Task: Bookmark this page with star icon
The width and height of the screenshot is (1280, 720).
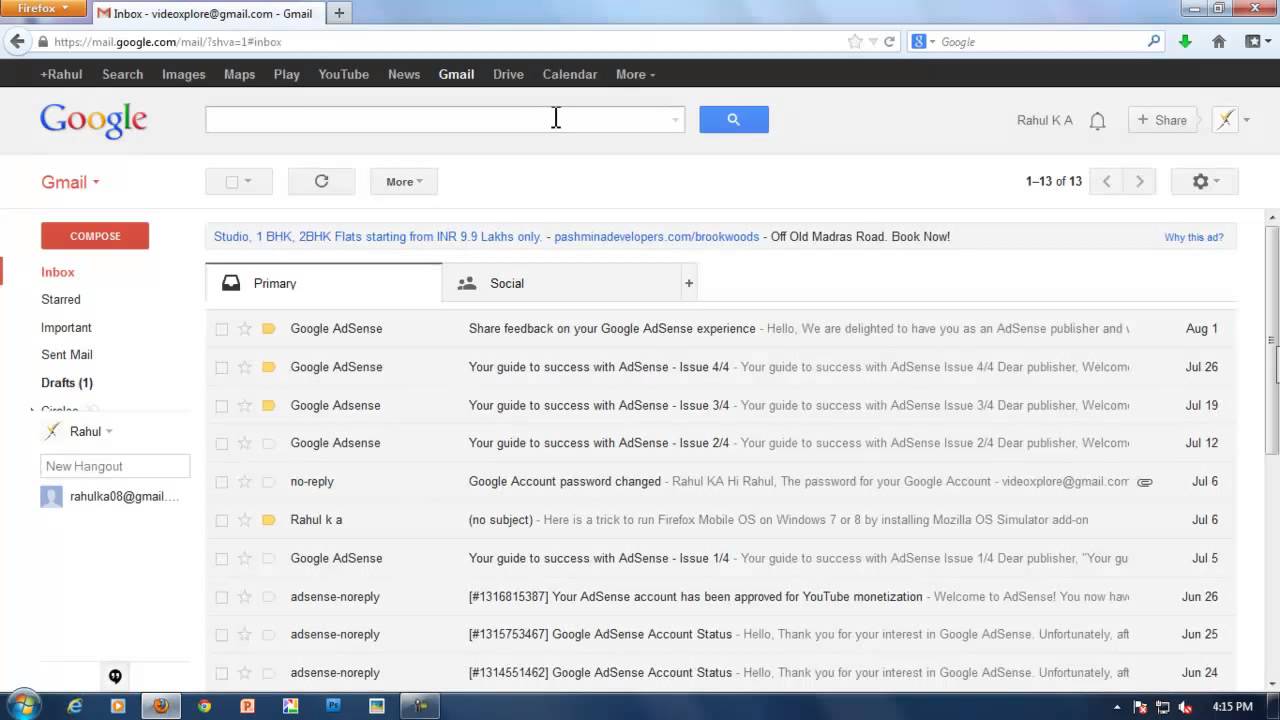Action: click(855, 42)
